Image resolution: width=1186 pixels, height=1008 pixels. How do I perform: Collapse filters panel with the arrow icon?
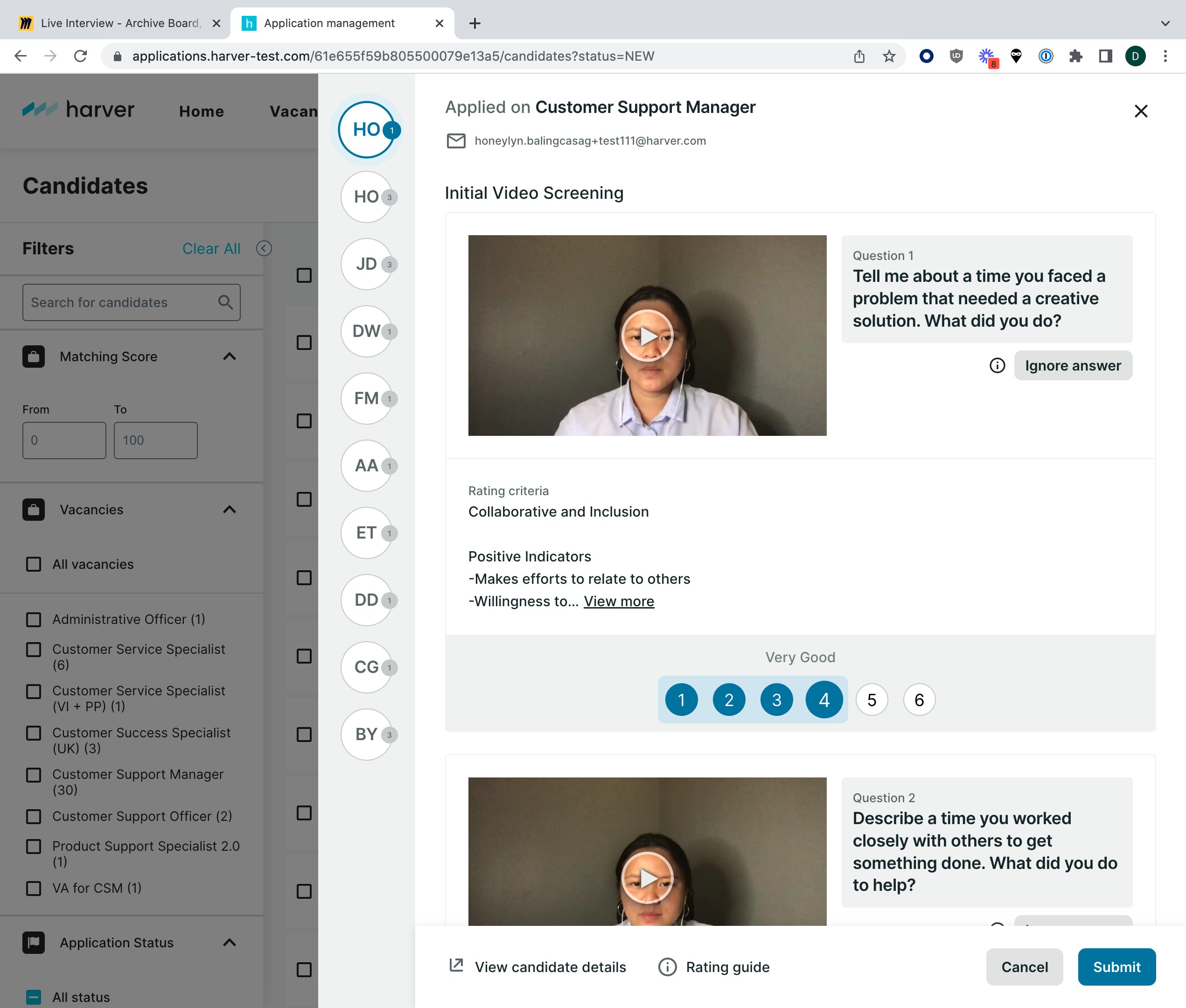click(264, 249)
